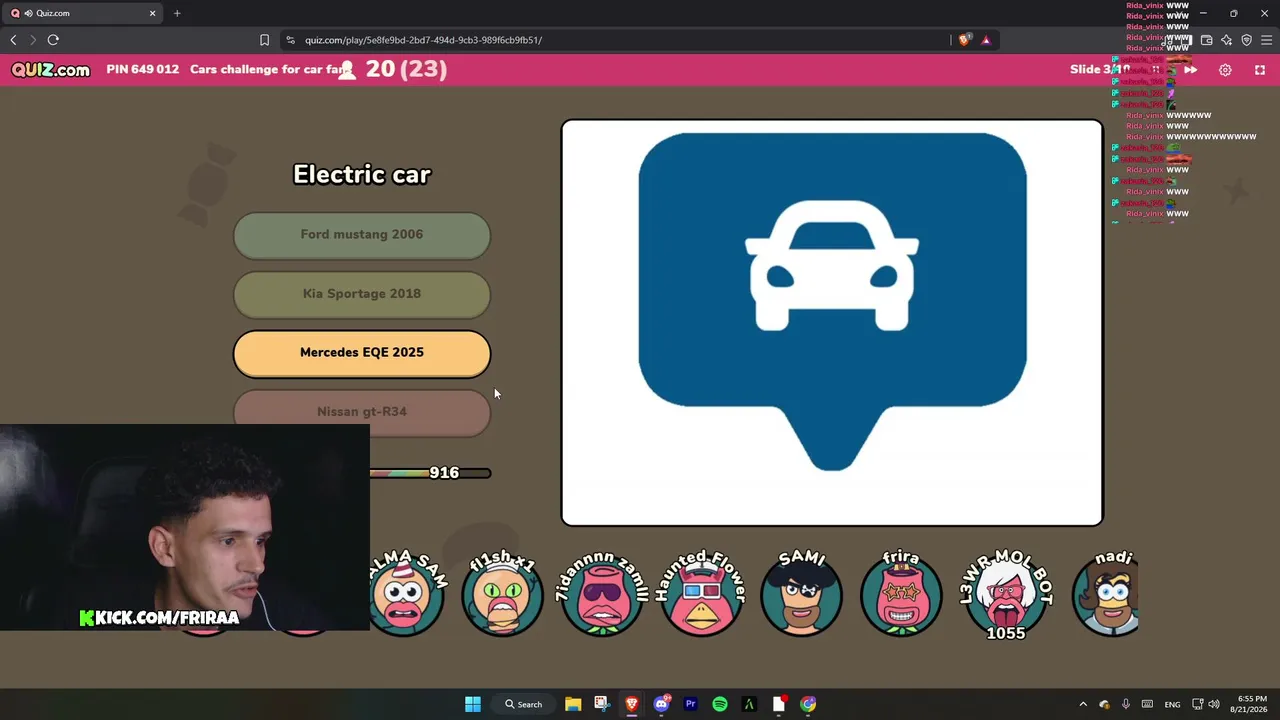The image size is (1280, 720).
Task: Open Brave VPN shield icon
Action: [1246, 40]
